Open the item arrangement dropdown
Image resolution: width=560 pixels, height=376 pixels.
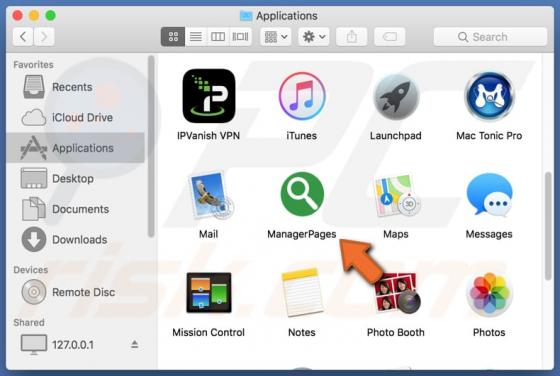(275, 36)
